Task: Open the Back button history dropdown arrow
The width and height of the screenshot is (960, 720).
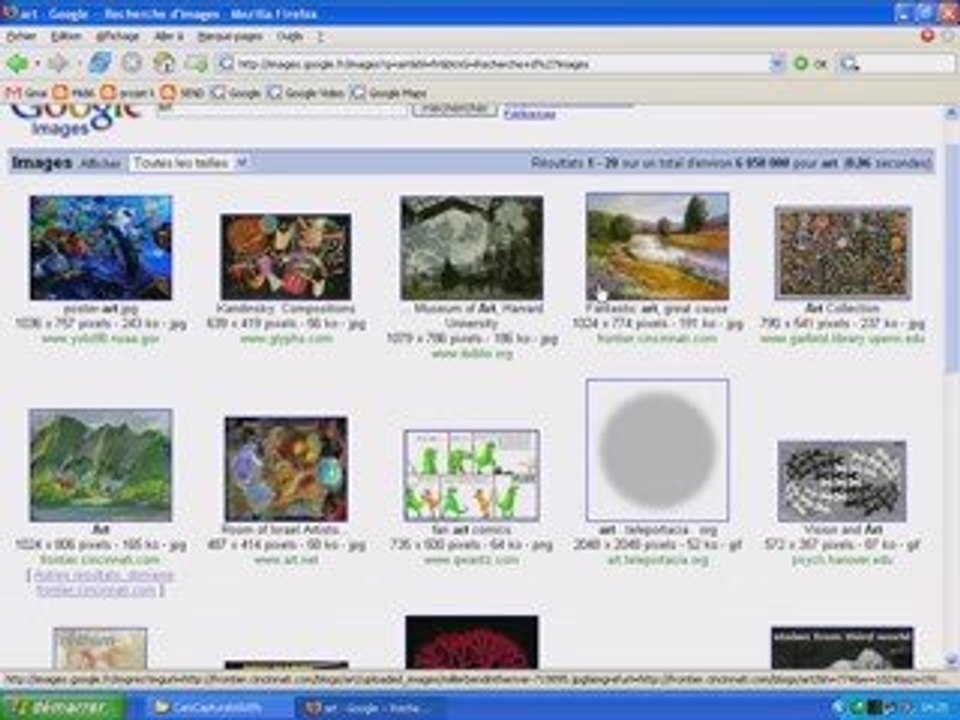Action: click(x=37, y=64)
